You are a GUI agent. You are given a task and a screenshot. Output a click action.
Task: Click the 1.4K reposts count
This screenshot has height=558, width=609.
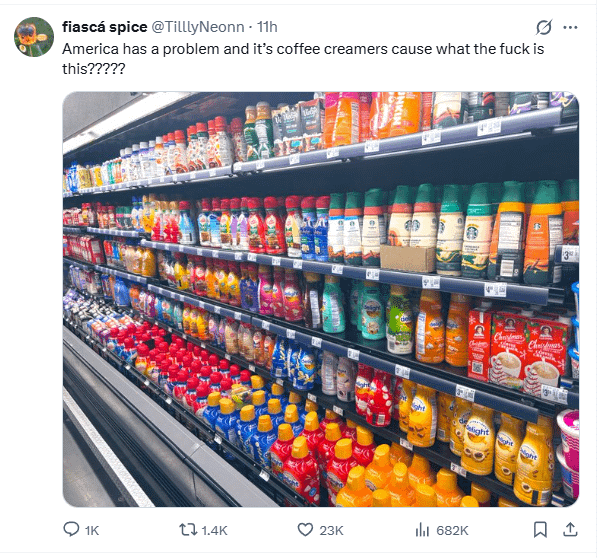215,530
